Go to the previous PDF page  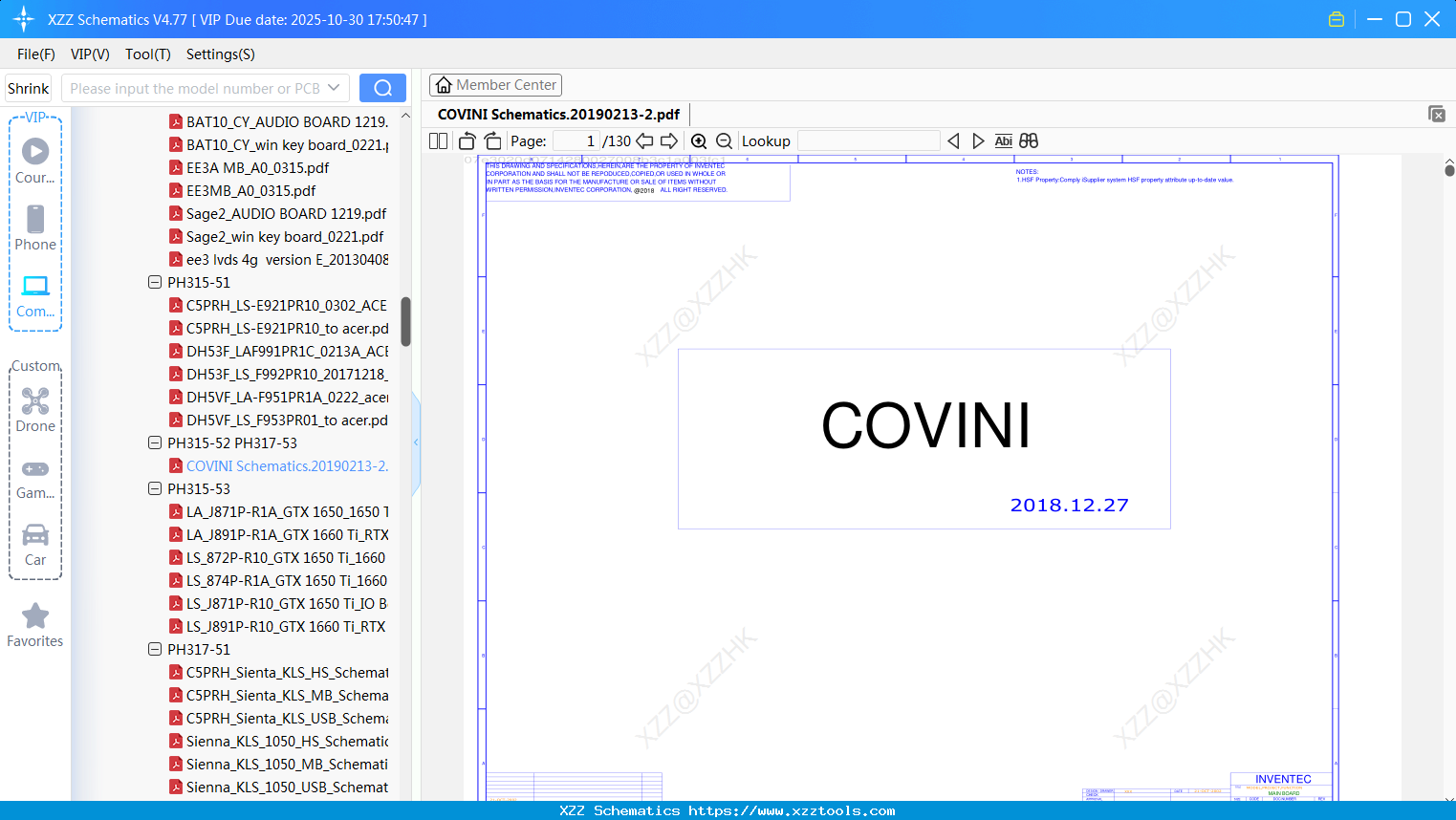(644, 140)
